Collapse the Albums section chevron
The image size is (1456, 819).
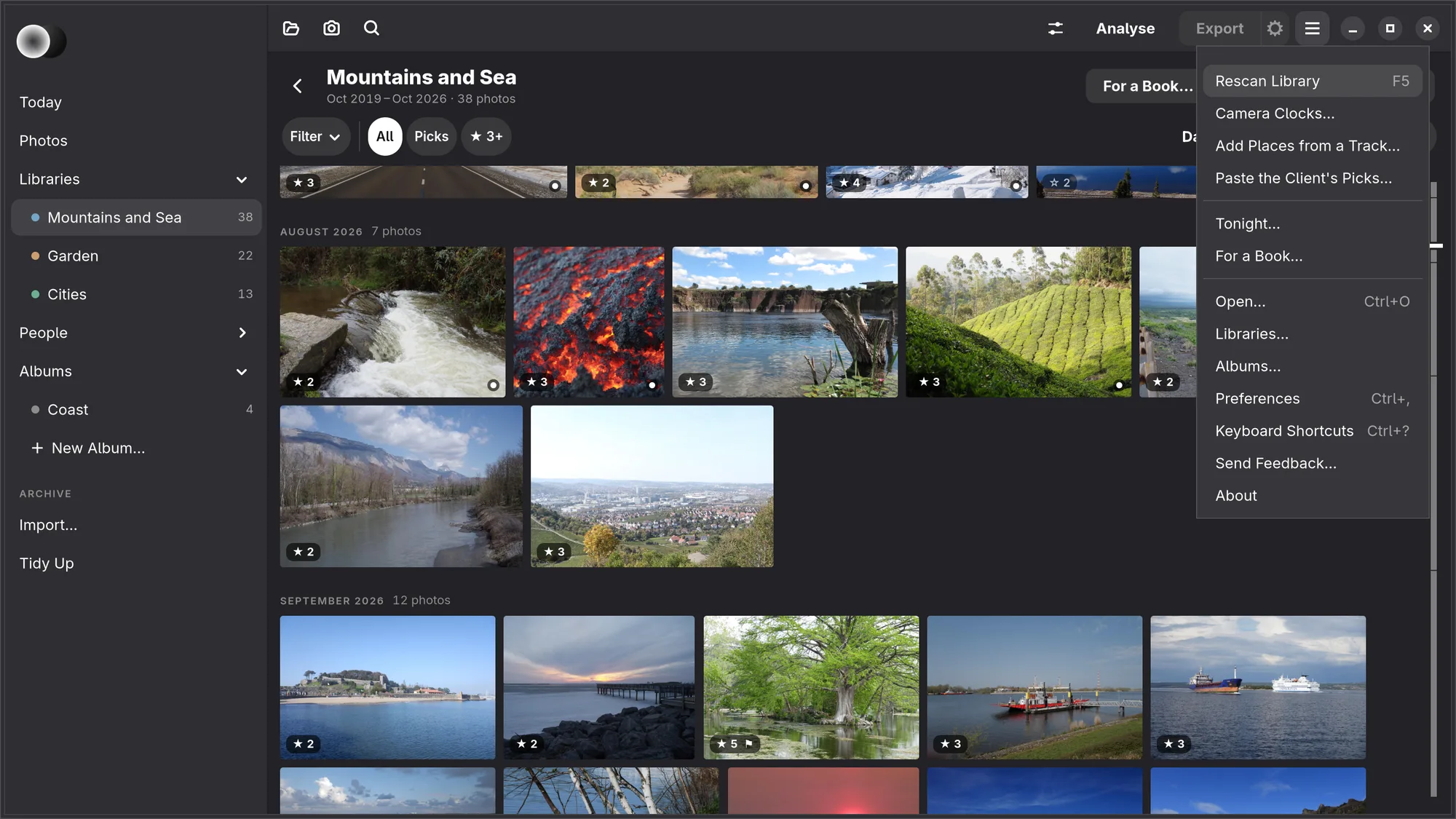pyautogui.click(x=242, y=372)
